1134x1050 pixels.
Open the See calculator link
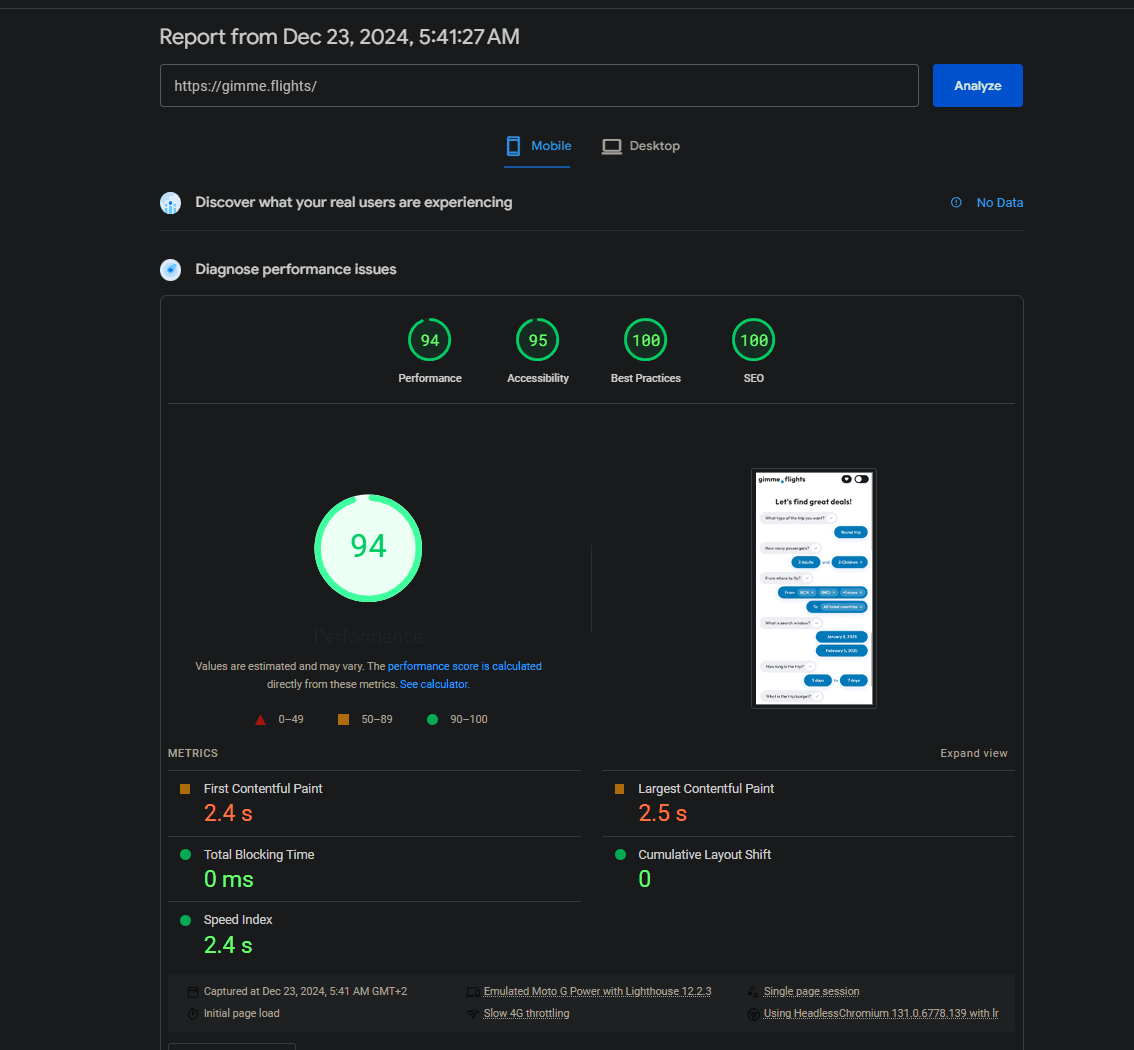(434, 685)
